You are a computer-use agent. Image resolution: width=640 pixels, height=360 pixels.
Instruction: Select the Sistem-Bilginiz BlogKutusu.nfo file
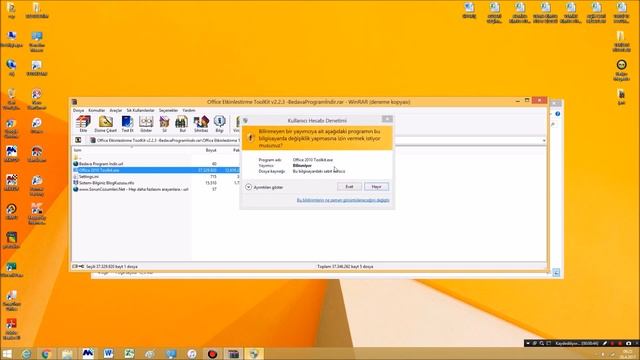click(x=104, y=183)
